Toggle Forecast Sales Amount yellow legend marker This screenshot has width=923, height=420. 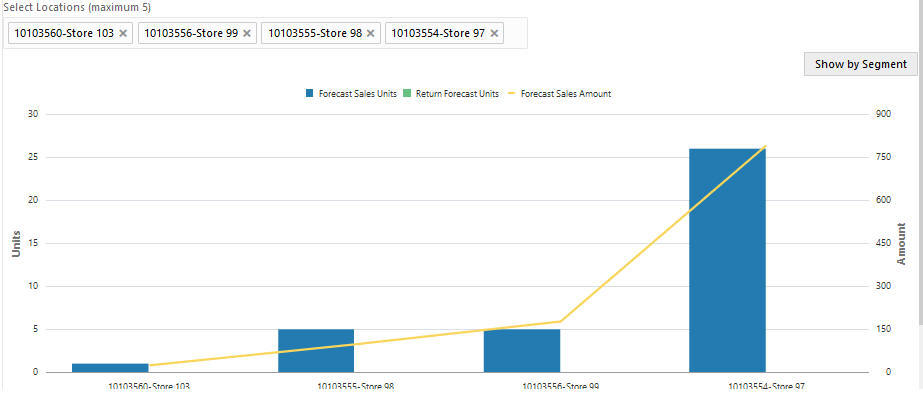512,94
